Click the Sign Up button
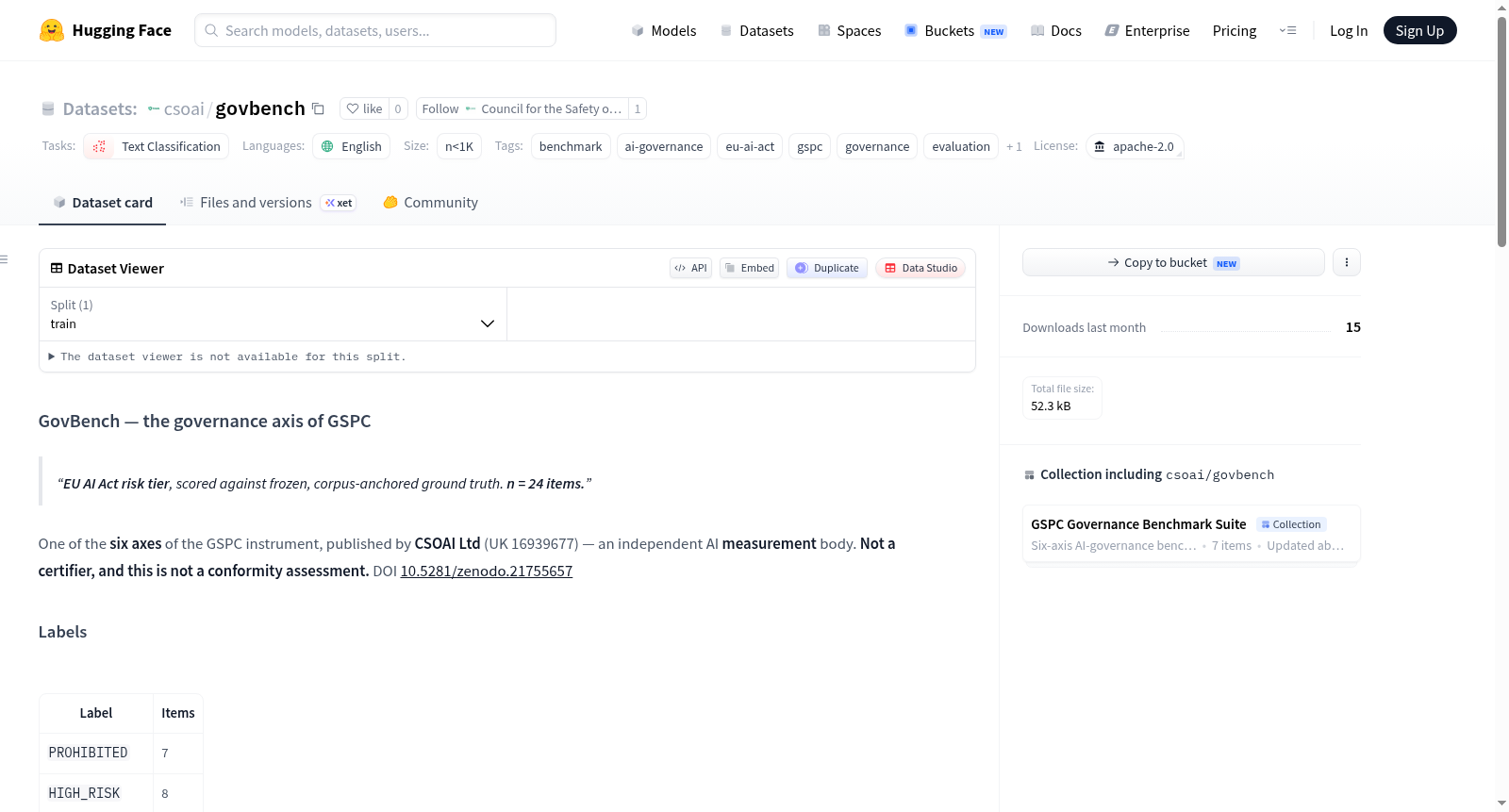This screenshot has height=812, width=1509. click(x=1419, y=30)
